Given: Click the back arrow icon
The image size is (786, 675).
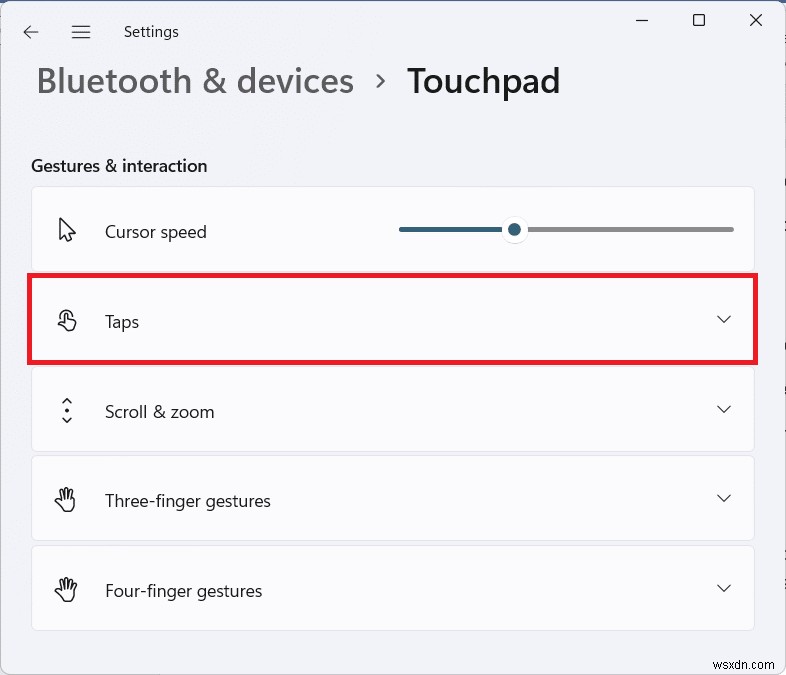Looking at the screenshot, I should coord(31,32).
